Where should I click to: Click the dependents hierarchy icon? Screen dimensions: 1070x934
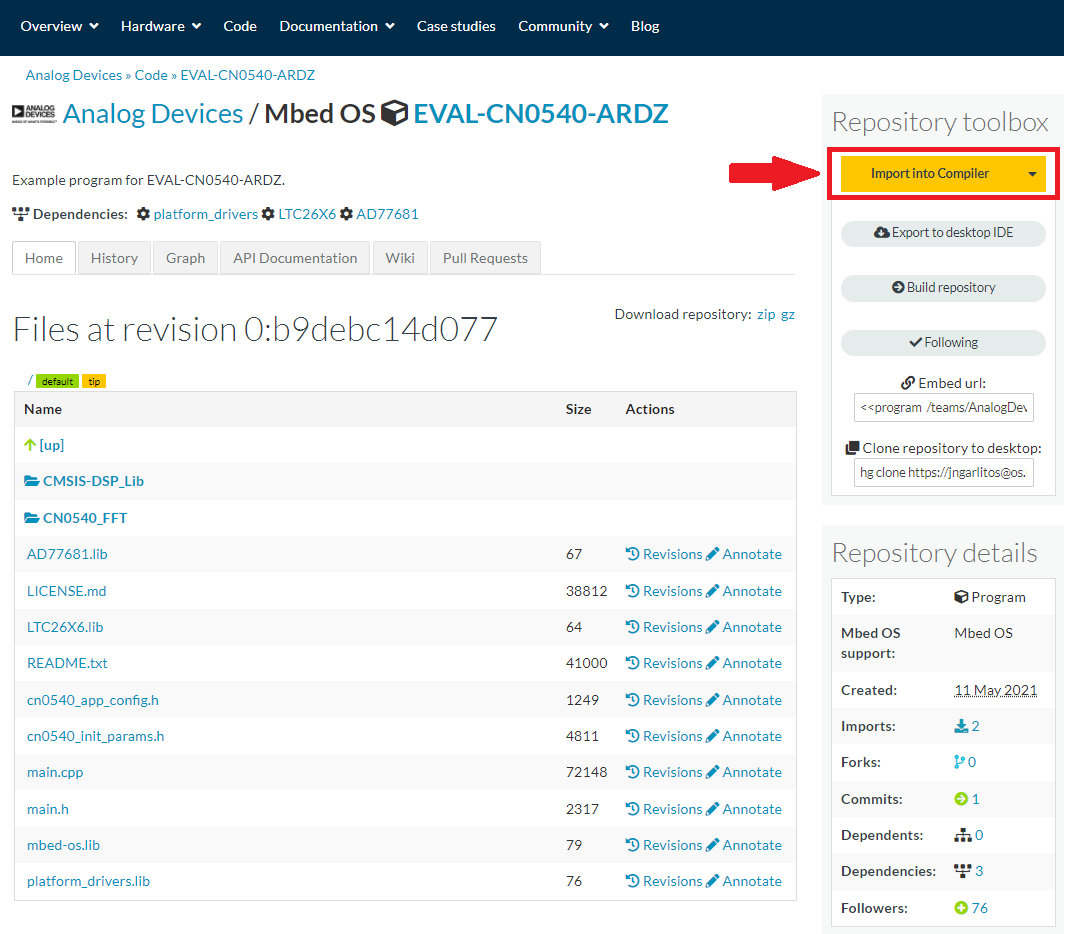click(x=963, y=835)
